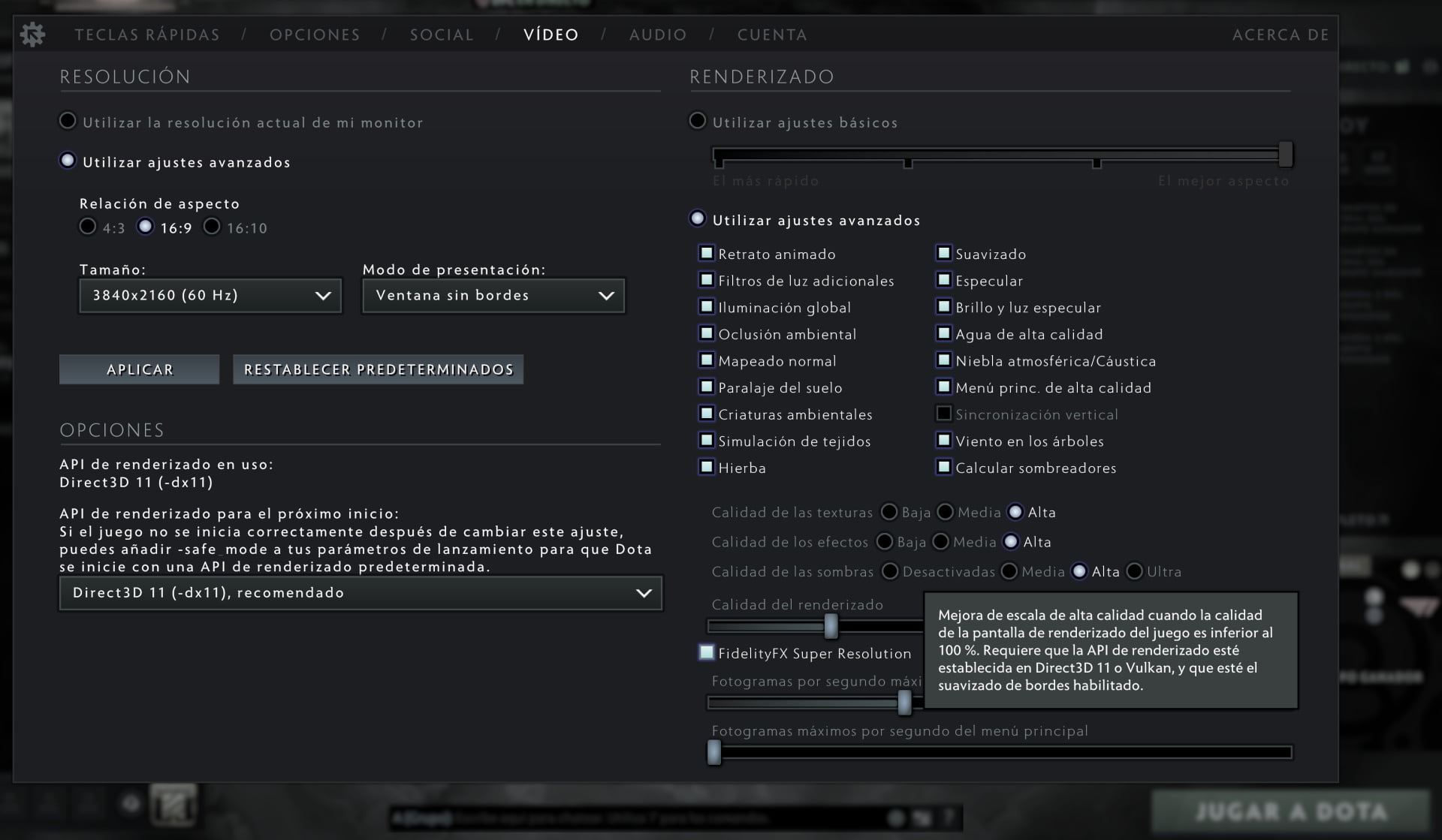Image resolution: width=1442 pixels, height=840 pixels.
Task: Expand the rendering API dropdown
Action: (360, 593)
